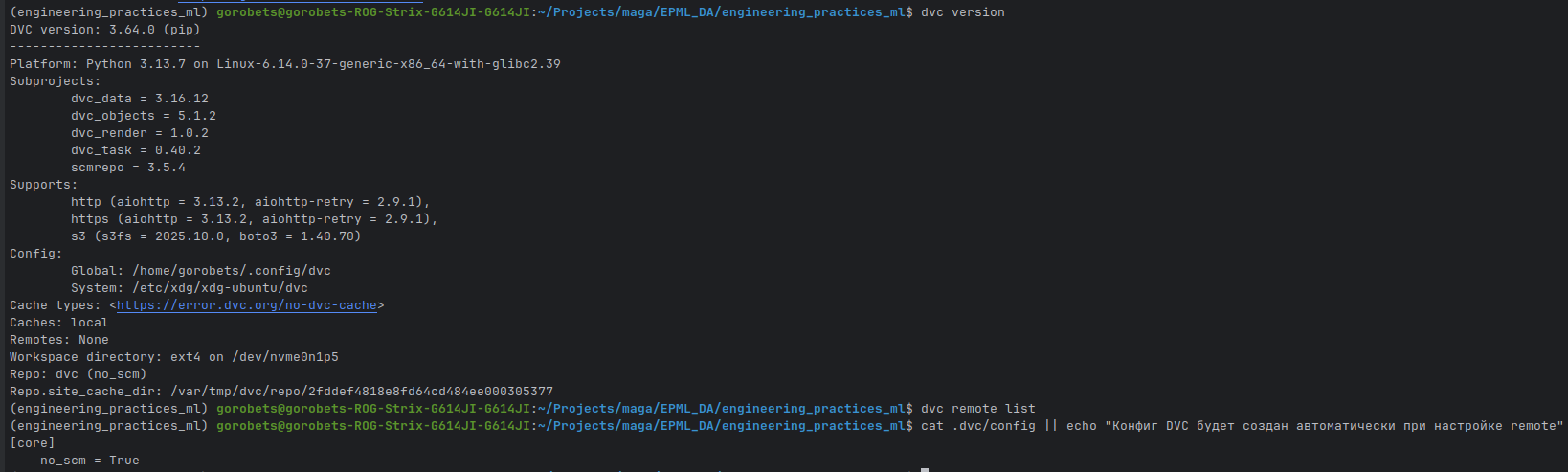Screen dimensions: 1568x472
Task: Click the "Remotes: None" line
Action: [59, 340]
